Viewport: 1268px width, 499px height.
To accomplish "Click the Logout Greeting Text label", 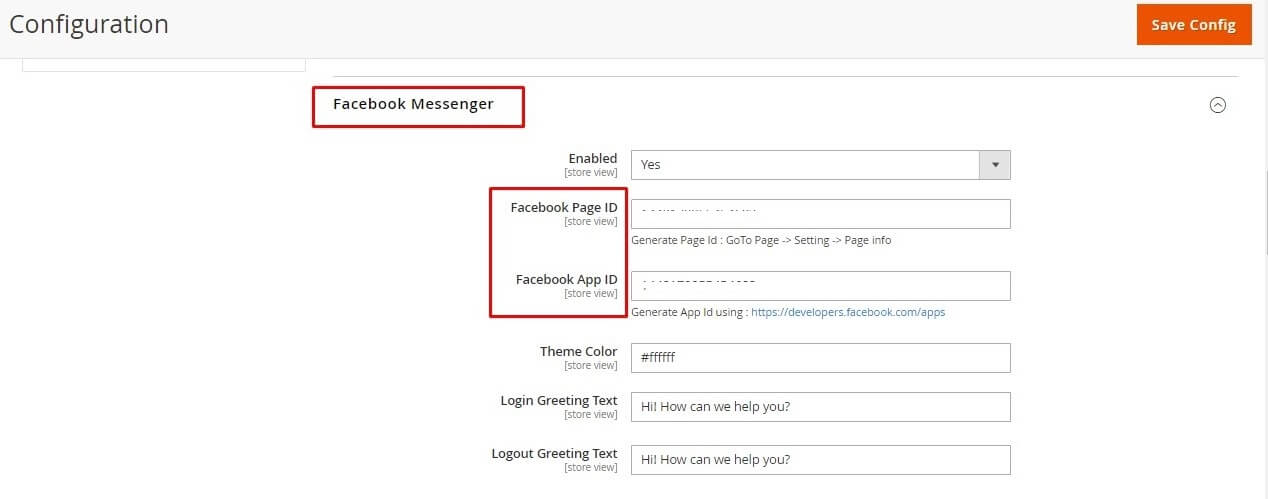I will (x=554, y=454).
